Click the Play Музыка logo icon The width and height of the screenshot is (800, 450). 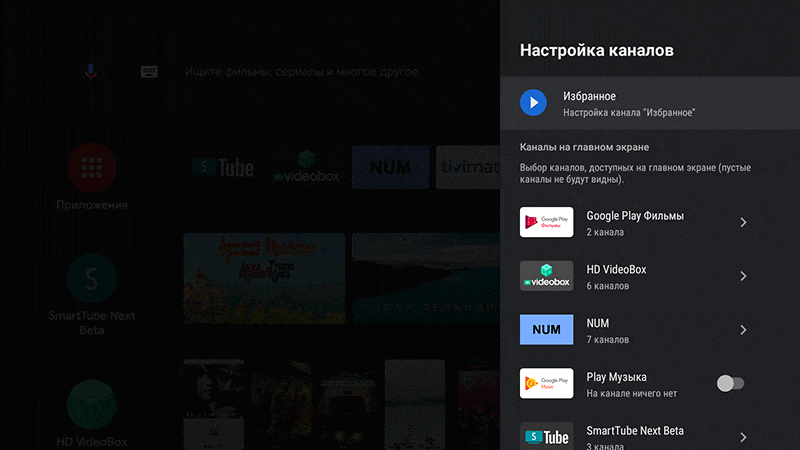click(x=546, y=383)
